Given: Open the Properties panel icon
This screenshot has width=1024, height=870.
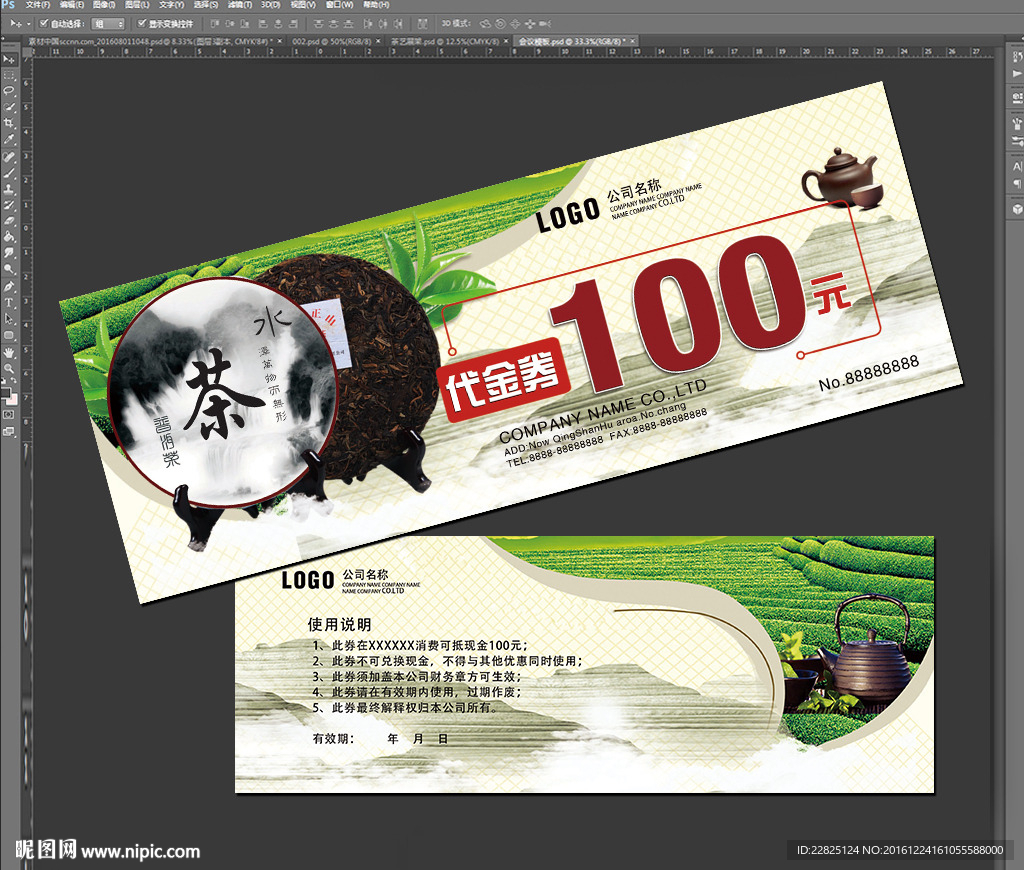Looking at the screenshot, I should click(1017, 99).
